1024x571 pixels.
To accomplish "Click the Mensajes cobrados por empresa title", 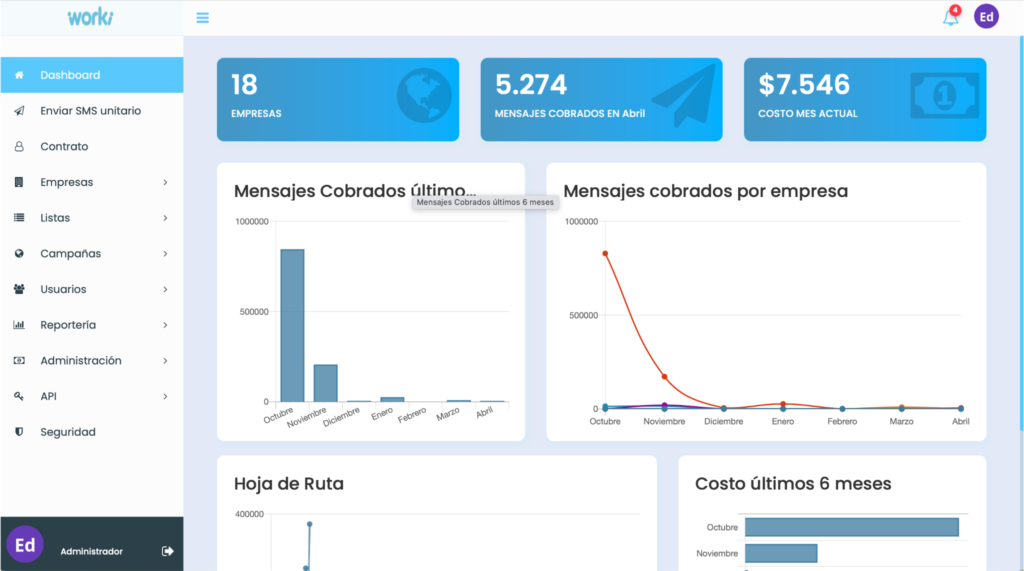I will pyautogui.click(x=705, y=191).
